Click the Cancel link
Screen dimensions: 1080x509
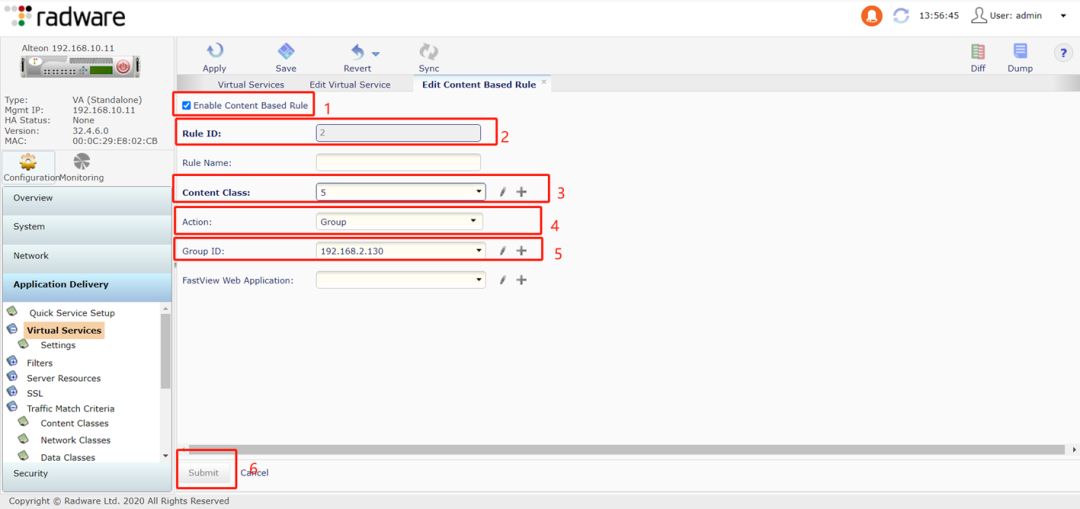coord(254,472)
